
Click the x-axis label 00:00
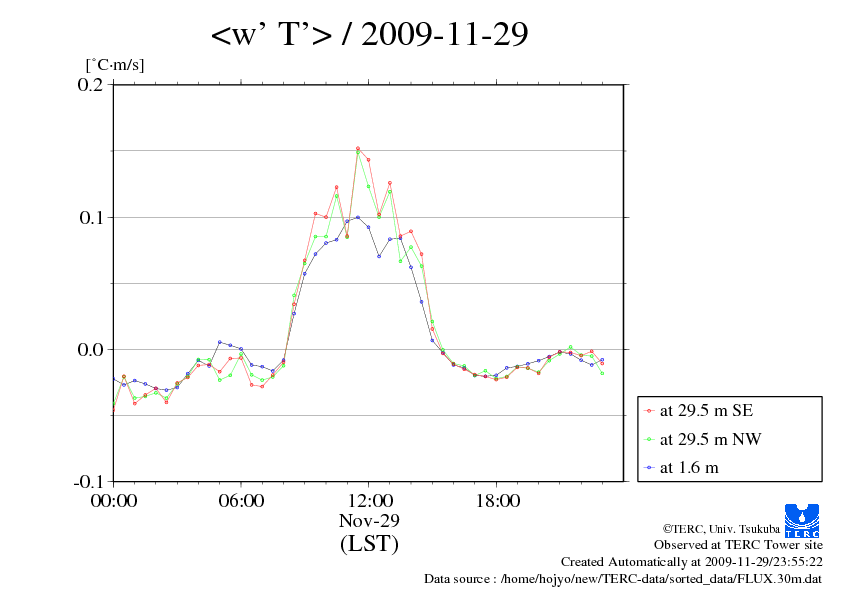[114, 500]
